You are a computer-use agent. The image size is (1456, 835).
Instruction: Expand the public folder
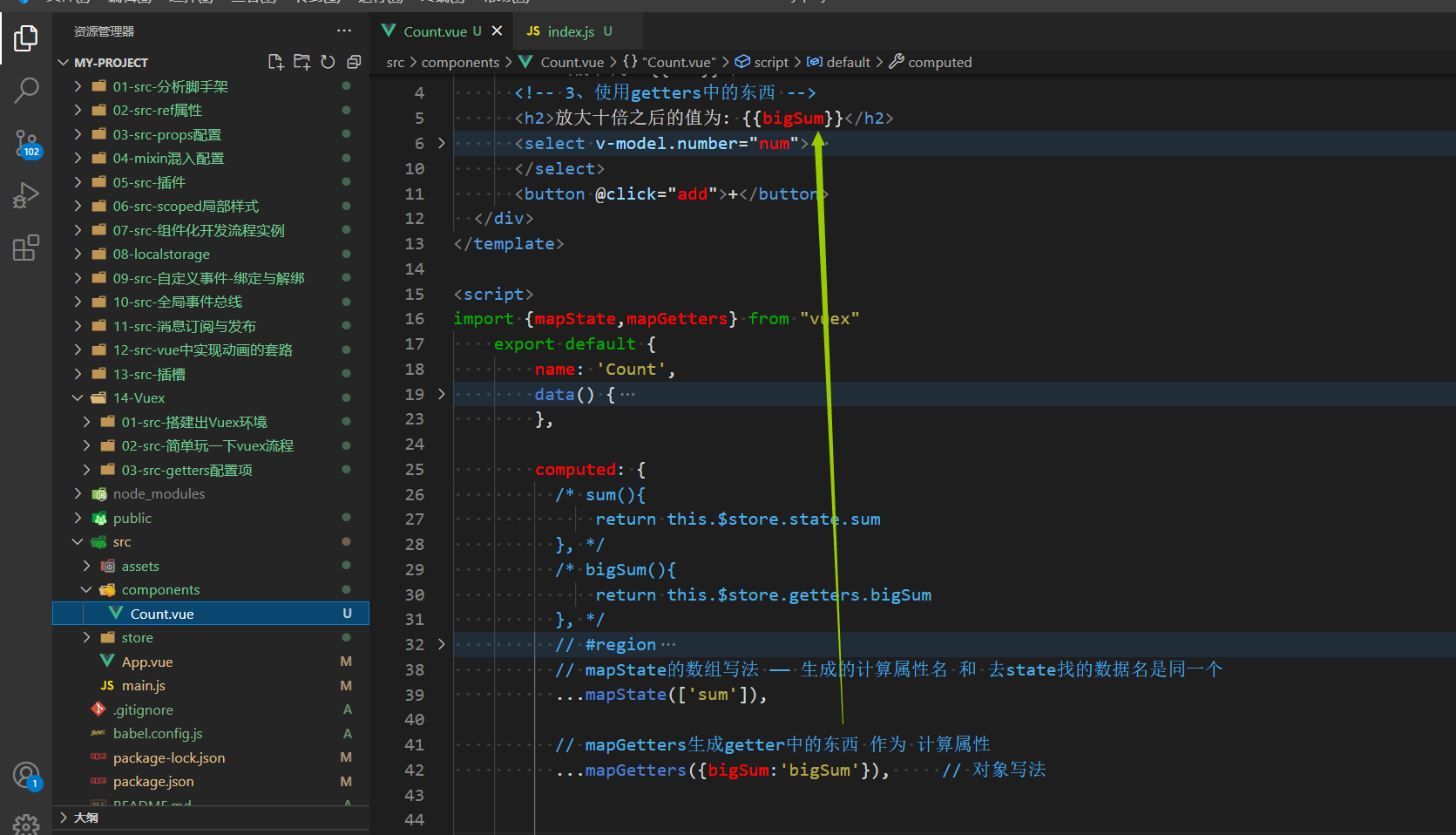[x=211, y=518]
